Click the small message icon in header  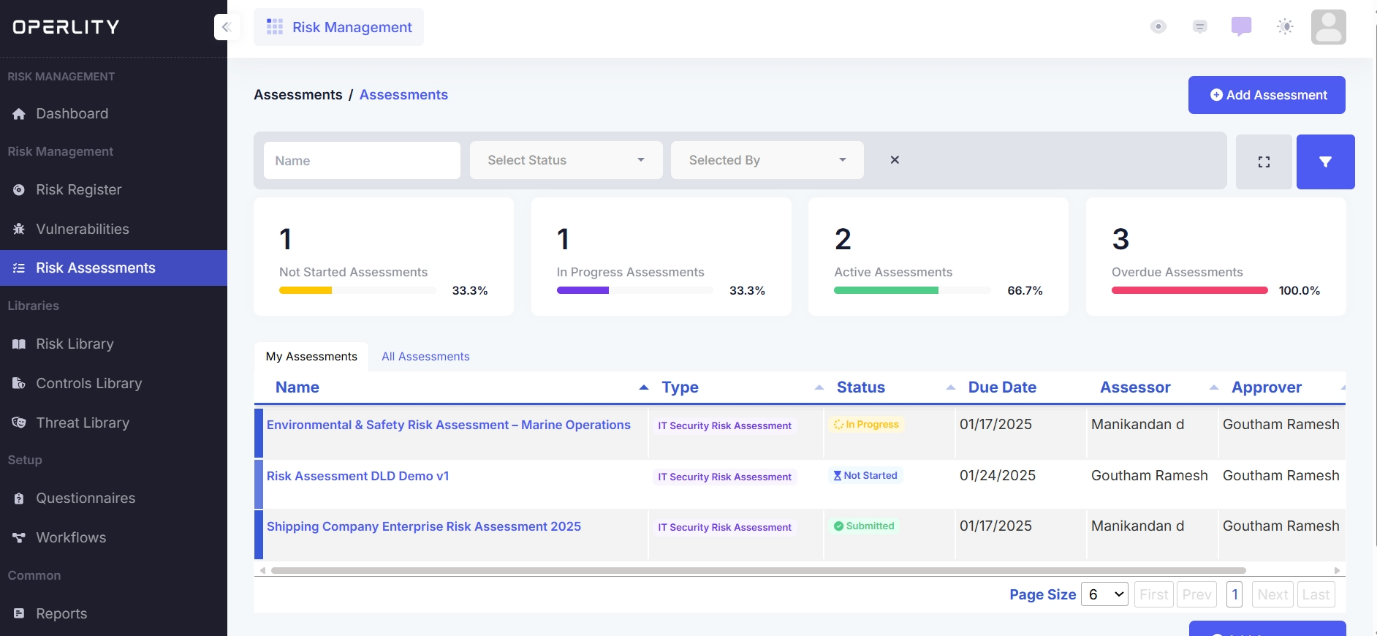click(1200, 27)
